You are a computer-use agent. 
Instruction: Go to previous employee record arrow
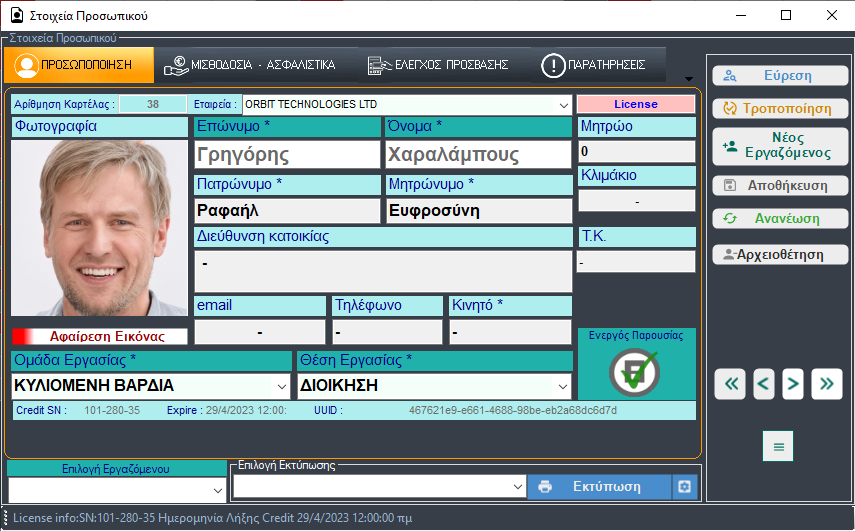763,383
